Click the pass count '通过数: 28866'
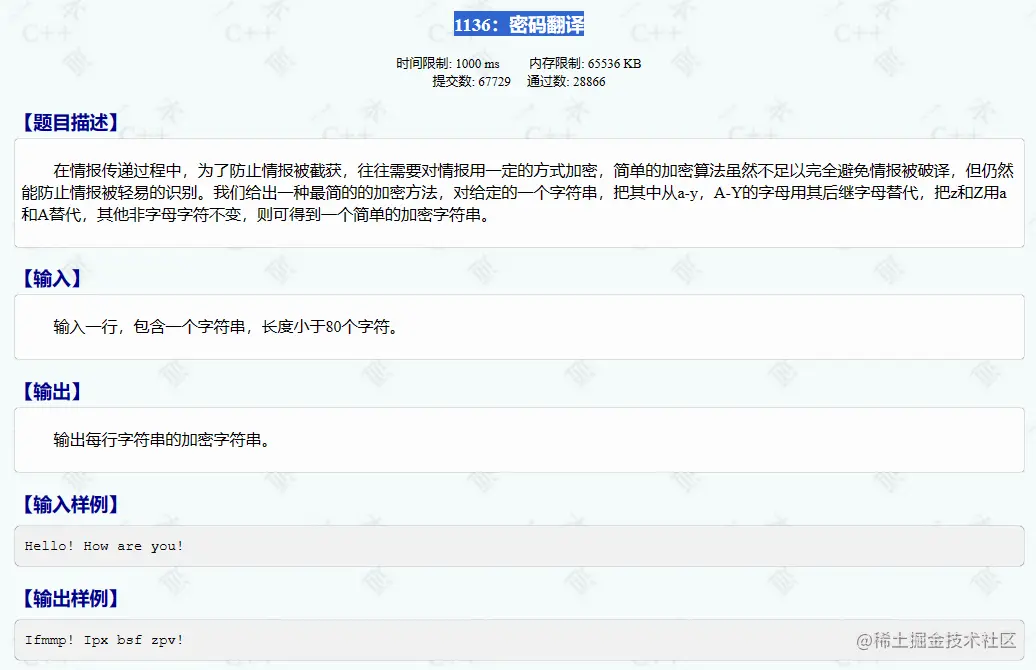This screenshot has width=1036, height=670. pyautogui.click(x=566, y=81)
